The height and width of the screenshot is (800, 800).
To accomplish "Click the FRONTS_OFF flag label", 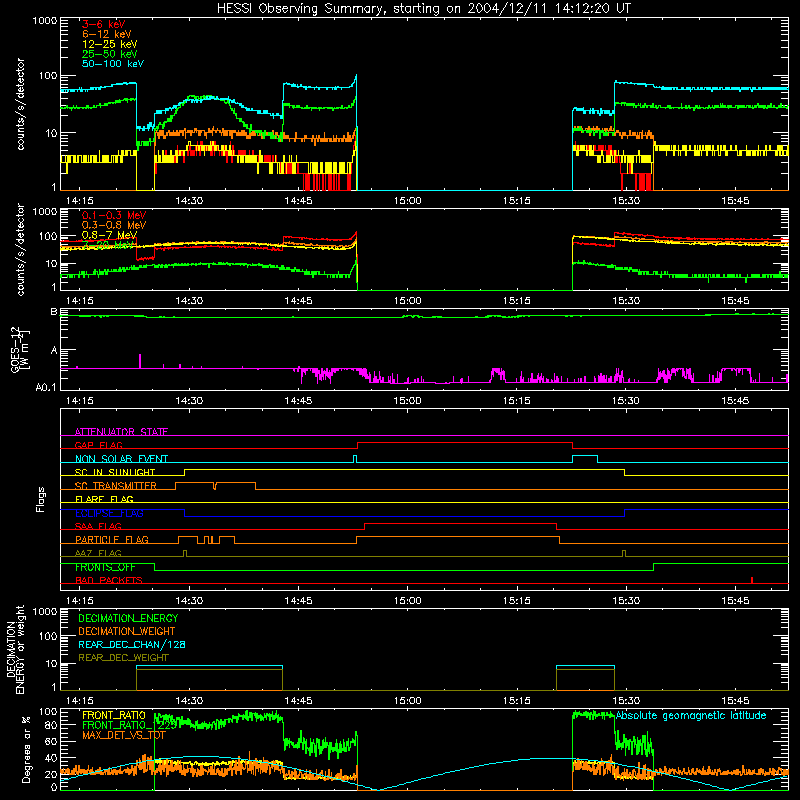I will click(x=105, y=567).
